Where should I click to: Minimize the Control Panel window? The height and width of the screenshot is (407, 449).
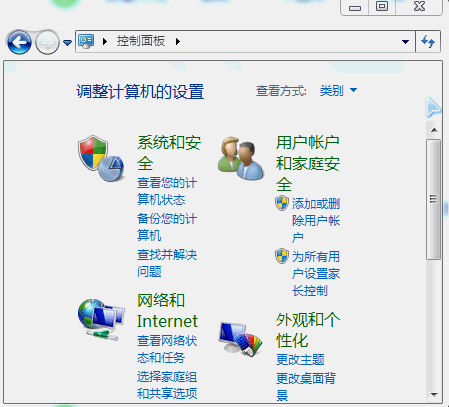(x=355, y=7)
